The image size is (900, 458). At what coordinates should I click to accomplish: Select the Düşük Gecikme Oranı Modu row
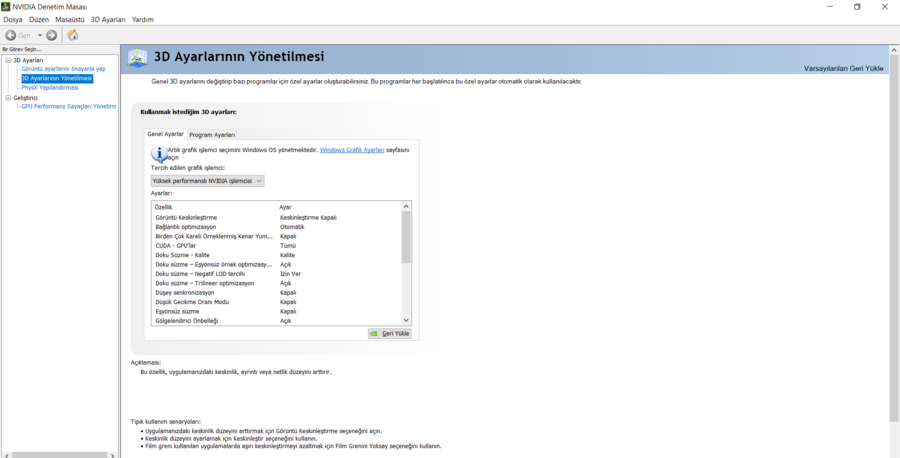(276, 302)
